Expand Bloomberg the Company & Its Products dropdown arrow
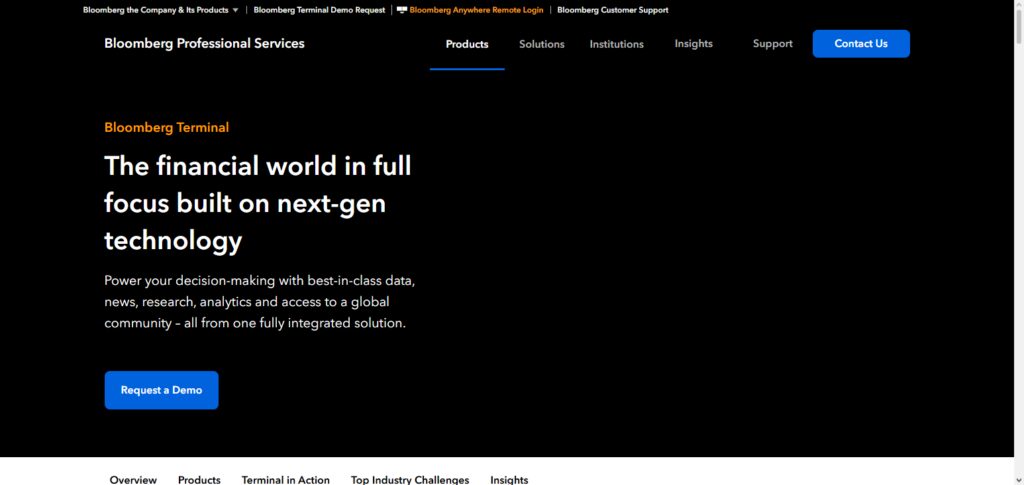The height and width of the screenshot is (485, 1024). [235, 10]
